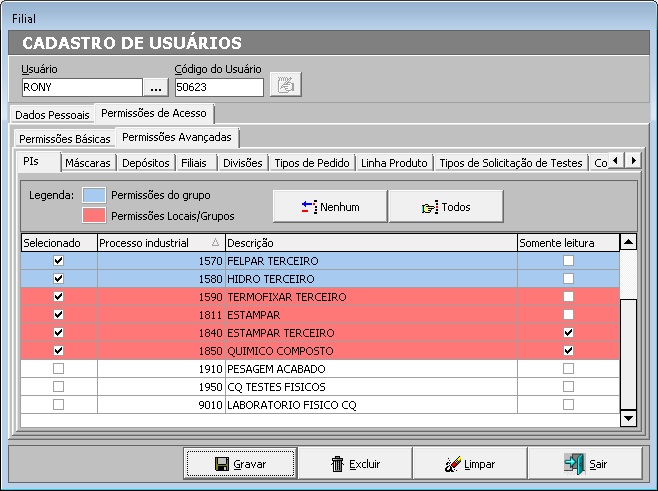This screenshot has width=658, height=491.
Task: Uncheck Selecionado for FELPAR TERCEIRO
Action: coord(58,260)
